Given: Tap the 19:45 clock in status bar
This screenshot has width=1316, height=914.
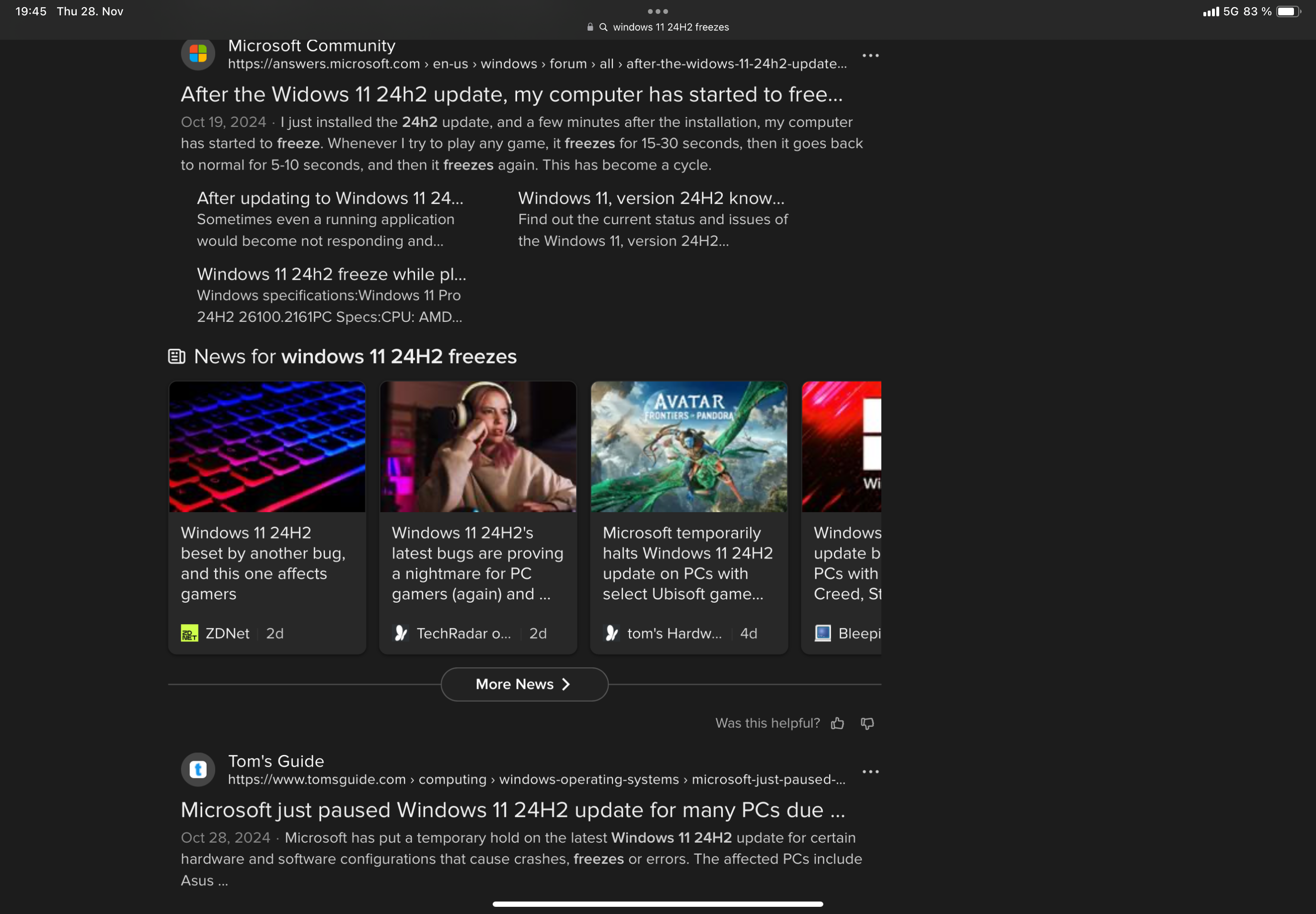Looking at the screenshot, I should [x=31, y=11].
